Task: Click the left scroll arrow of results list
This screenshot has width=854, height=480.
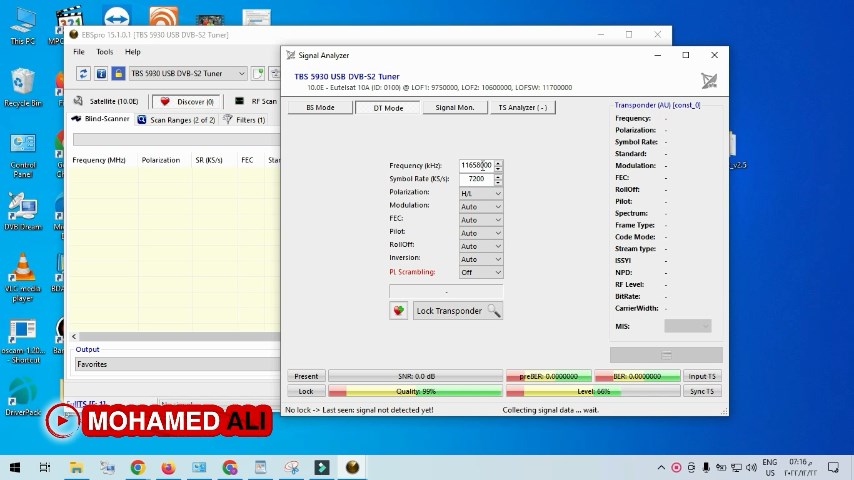Action: [74, 337]
